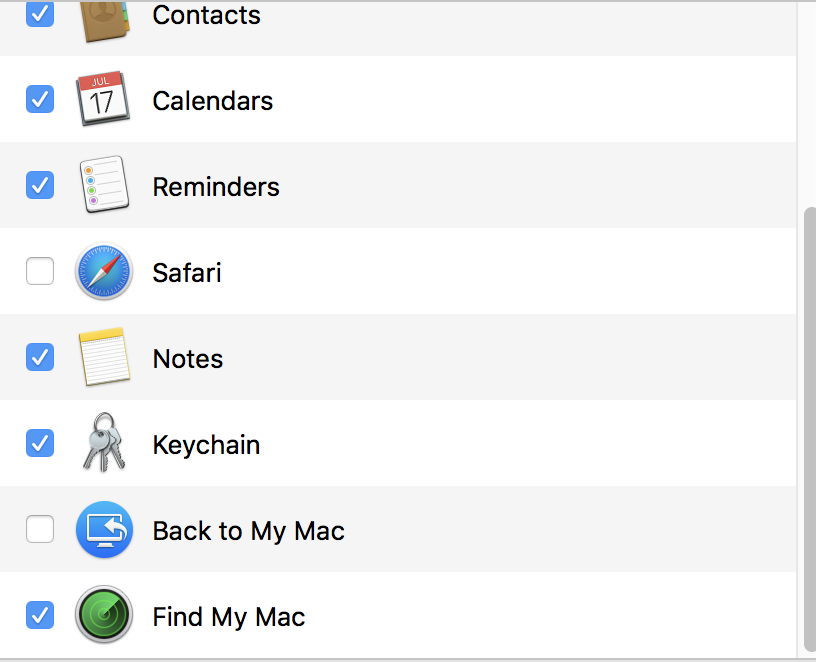The image size is (816, 662).
Task: Select the Back to My Mac label
Action: tap(248, 531)
